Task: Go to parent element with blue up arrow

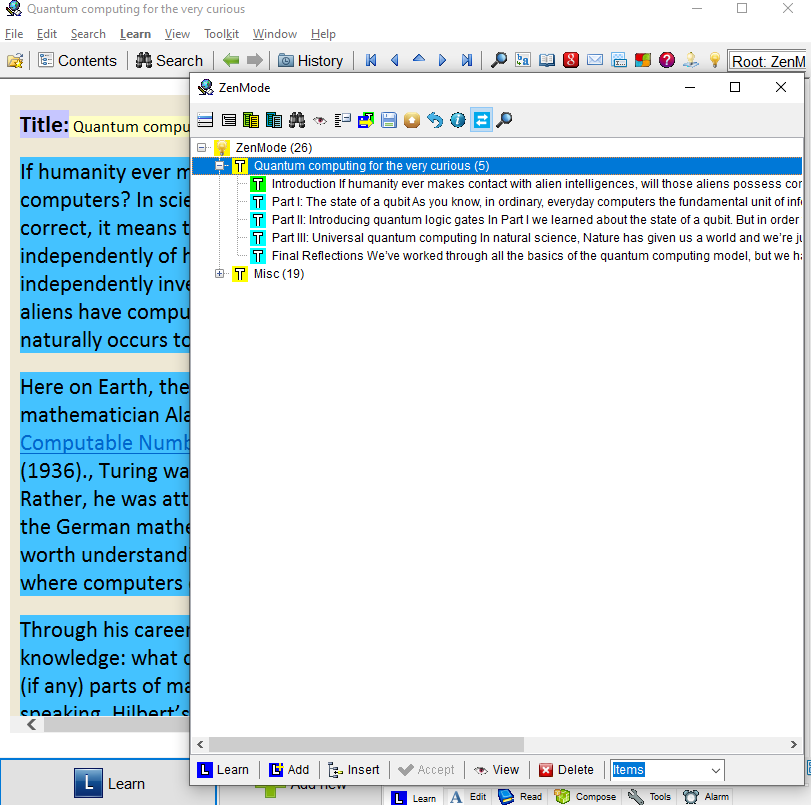Action: point(418,59)
